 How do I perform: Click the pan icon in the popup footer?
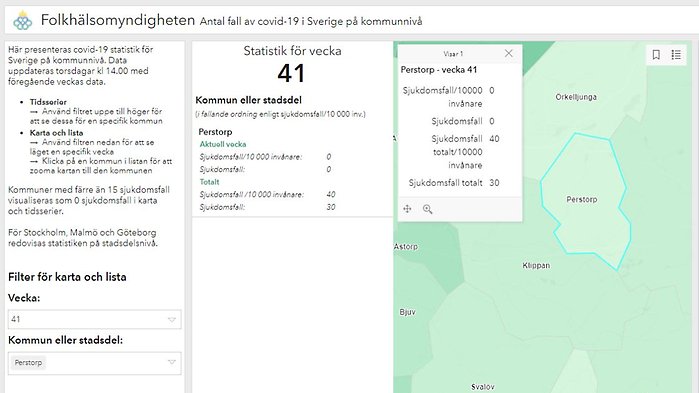(x=407, y=209)
